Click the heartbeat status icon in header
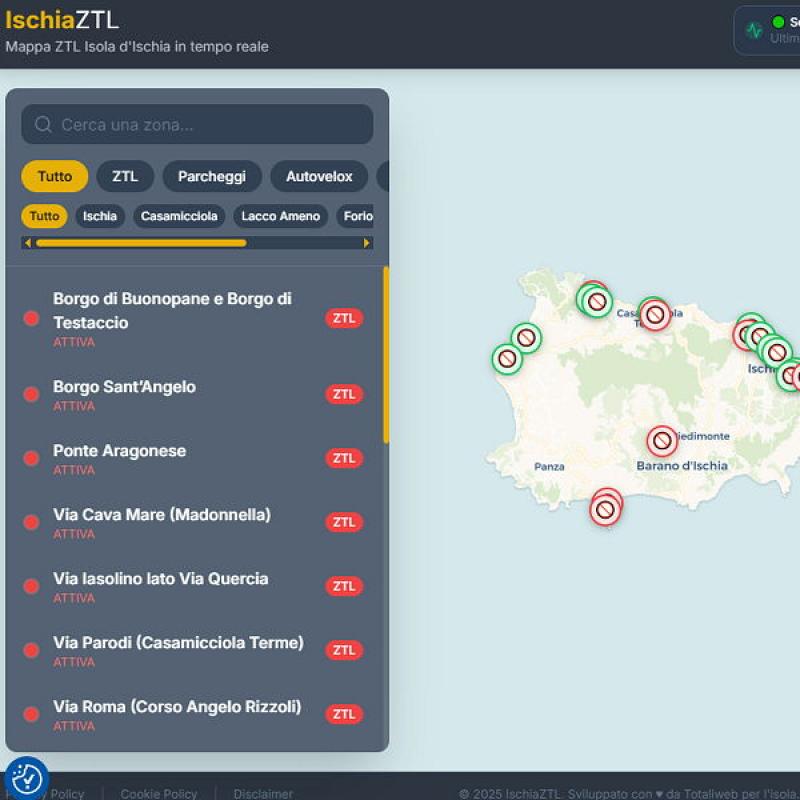Screen dimensions: 800x800 click(x=754, y=30)
